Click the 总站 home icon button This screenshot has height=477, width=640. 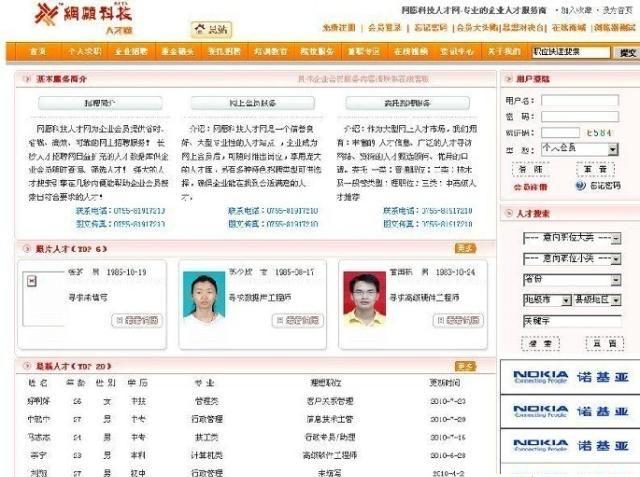coord(211,29)
